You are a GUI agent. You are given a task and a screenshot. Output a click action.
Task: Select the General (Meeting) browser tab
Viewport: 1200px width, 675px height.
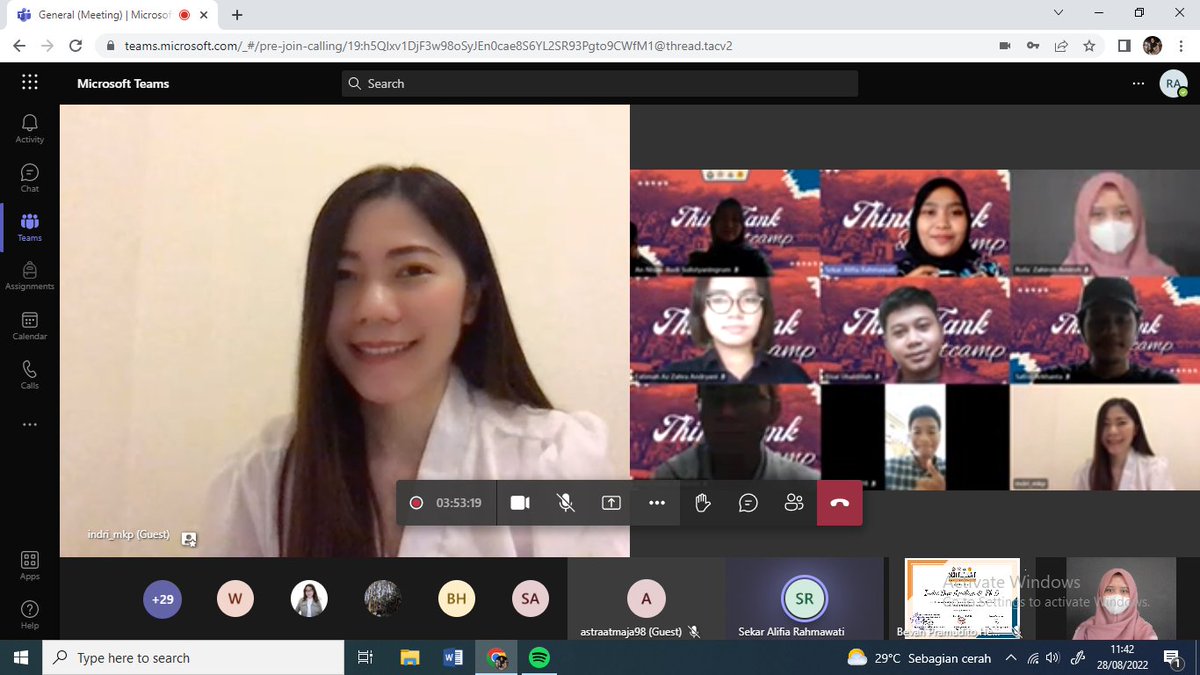tap(112, 15)
